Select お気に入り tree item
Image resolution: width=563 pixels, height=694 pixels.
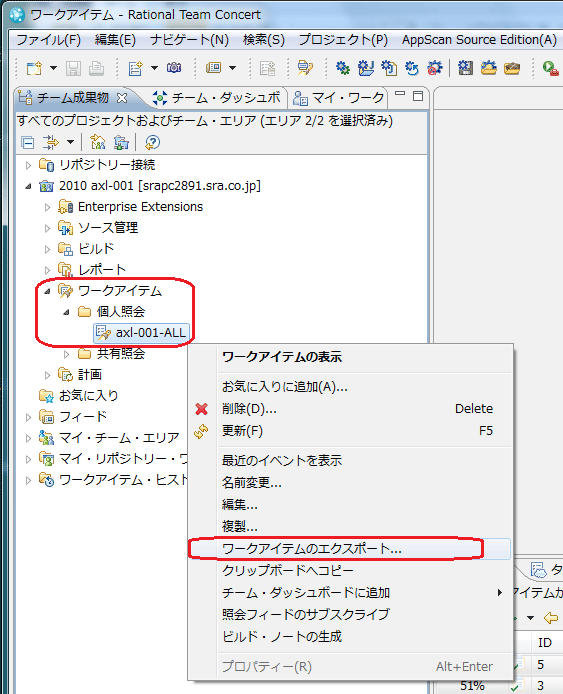pyautogui.click(x=79, y=396)
